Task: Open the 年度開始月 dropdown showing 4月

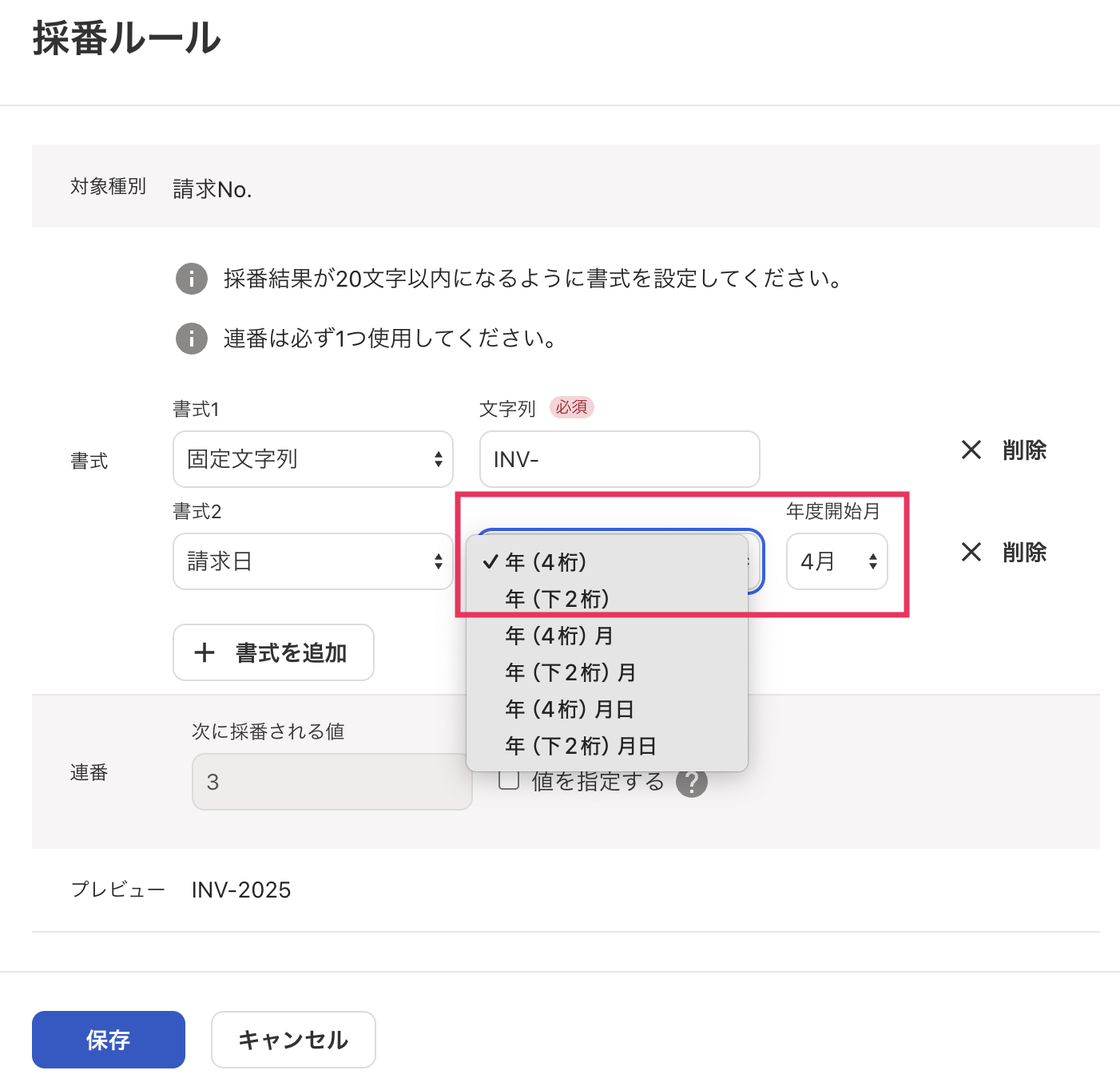Action: 836,561
